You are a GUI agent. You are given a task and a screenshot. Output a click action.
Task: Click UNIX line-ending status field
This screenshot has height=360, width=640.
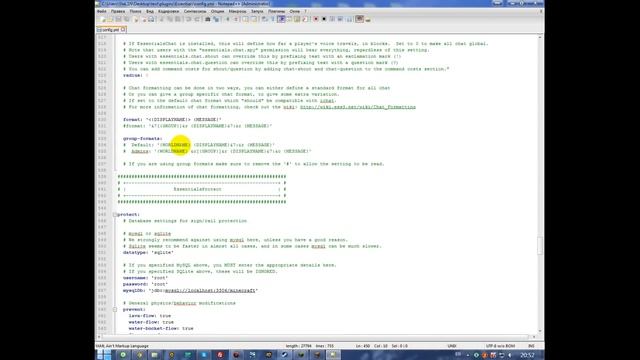452,346
